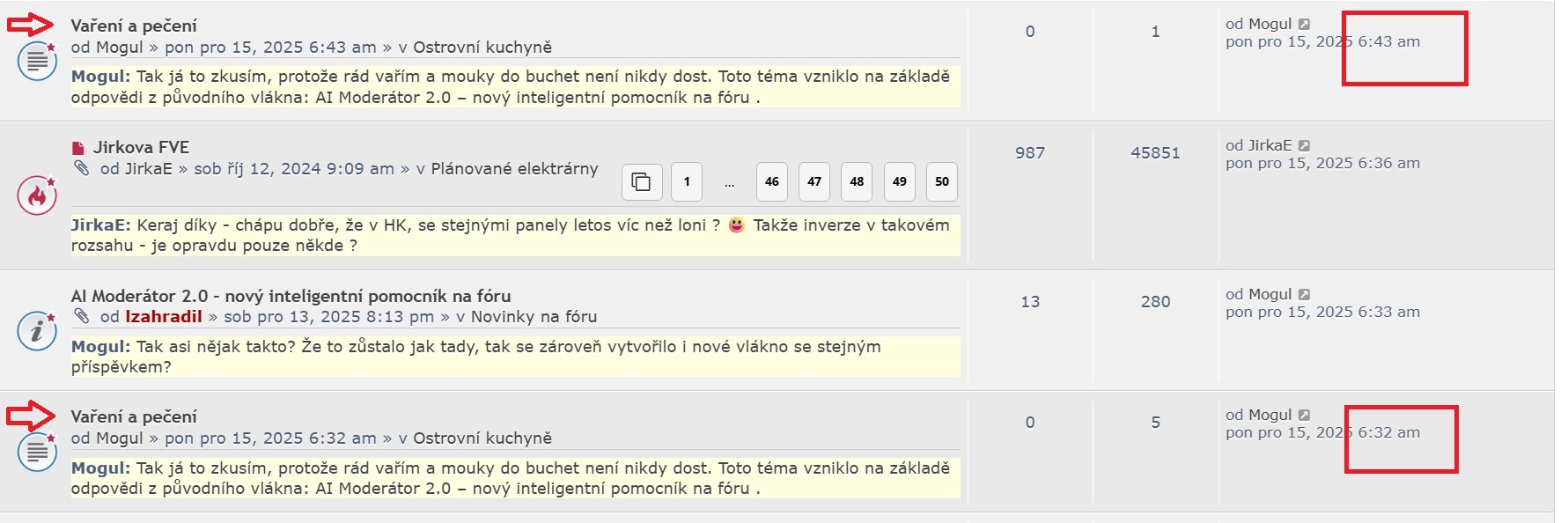The height and width of the screenshot is (523, 1568).
Task: Click last post icon next to 6:32 am Mogul post
Action: [1305, 416]
